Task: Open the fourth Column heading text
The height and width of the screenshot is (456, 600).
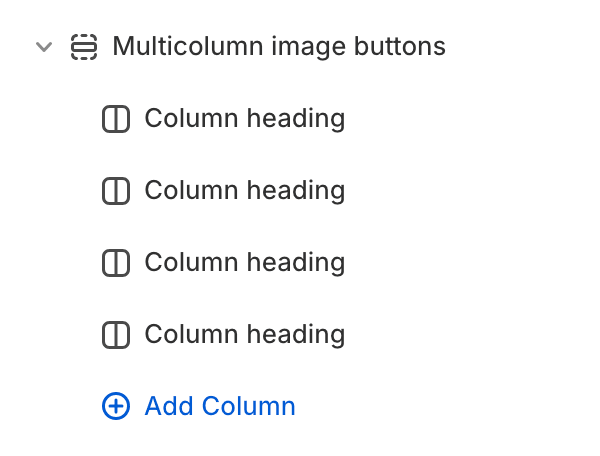Action: pos(245,334)
